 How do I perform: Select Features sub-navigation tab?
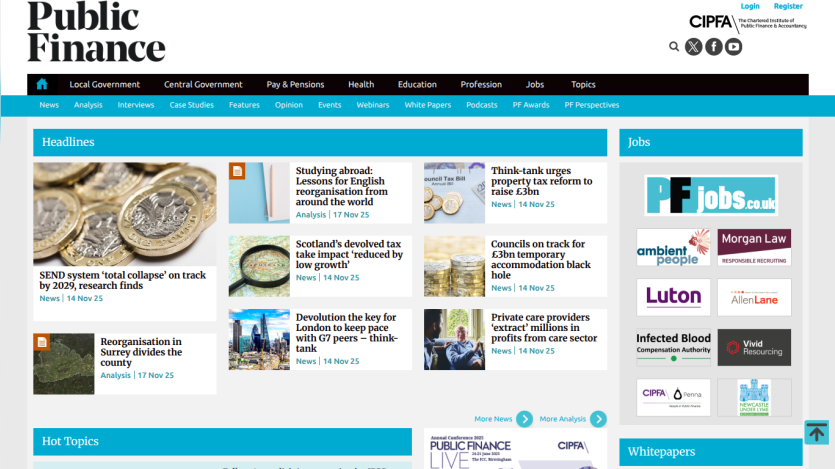(244, 105)
